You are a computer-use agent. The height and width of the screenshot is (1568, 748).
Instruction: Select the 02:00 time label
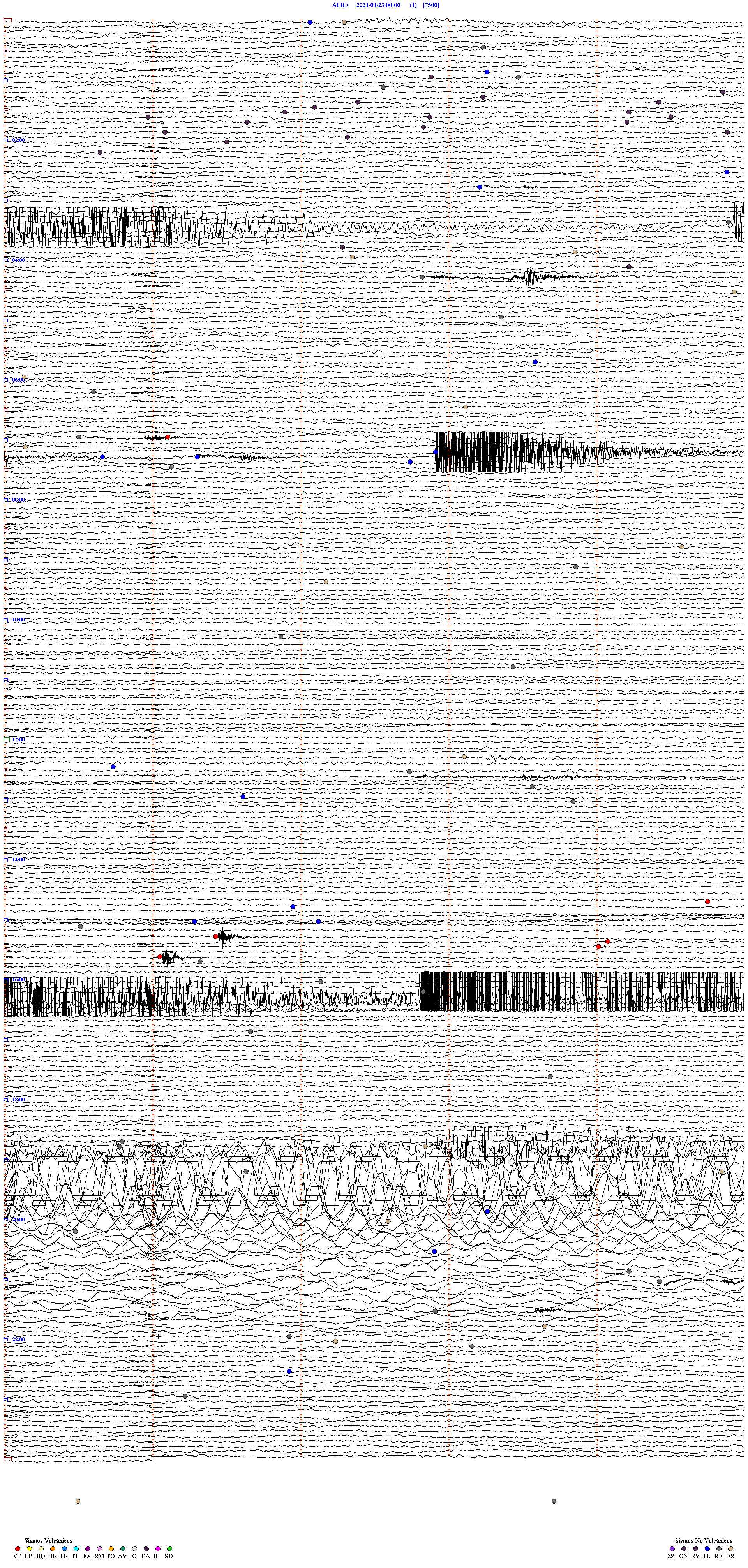[x=18, y=140]
